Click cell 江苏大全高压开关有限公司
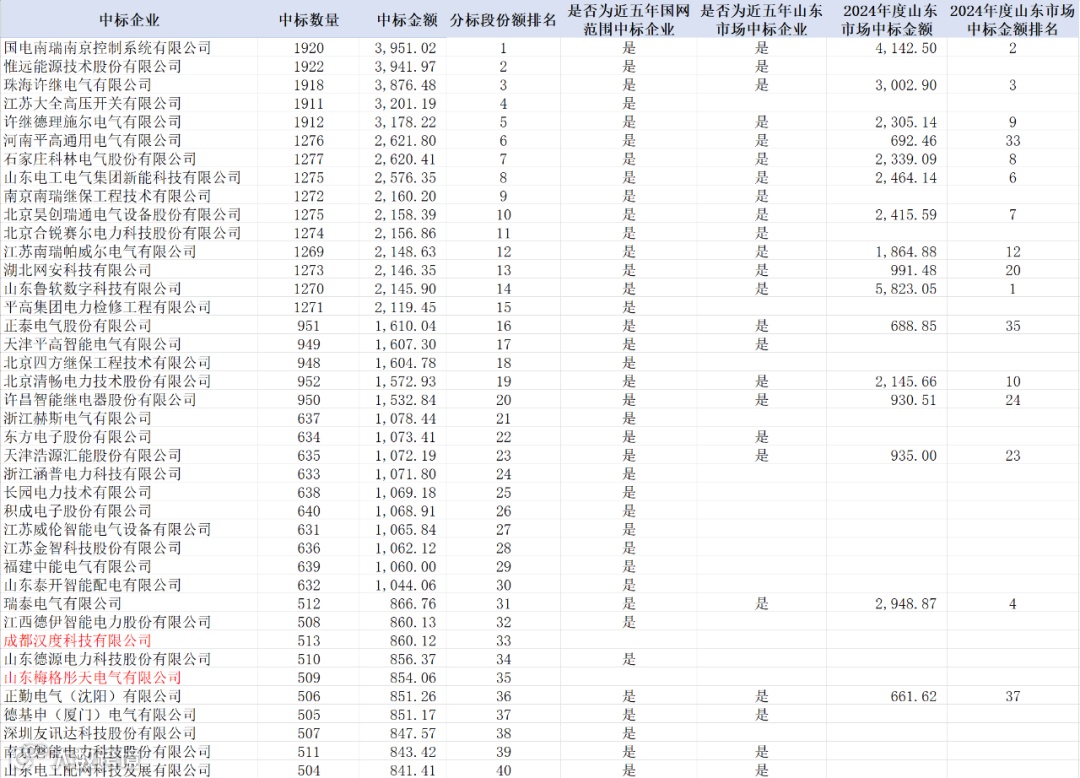The width and height of the screenshot is (1080, 778). [92, 103]
